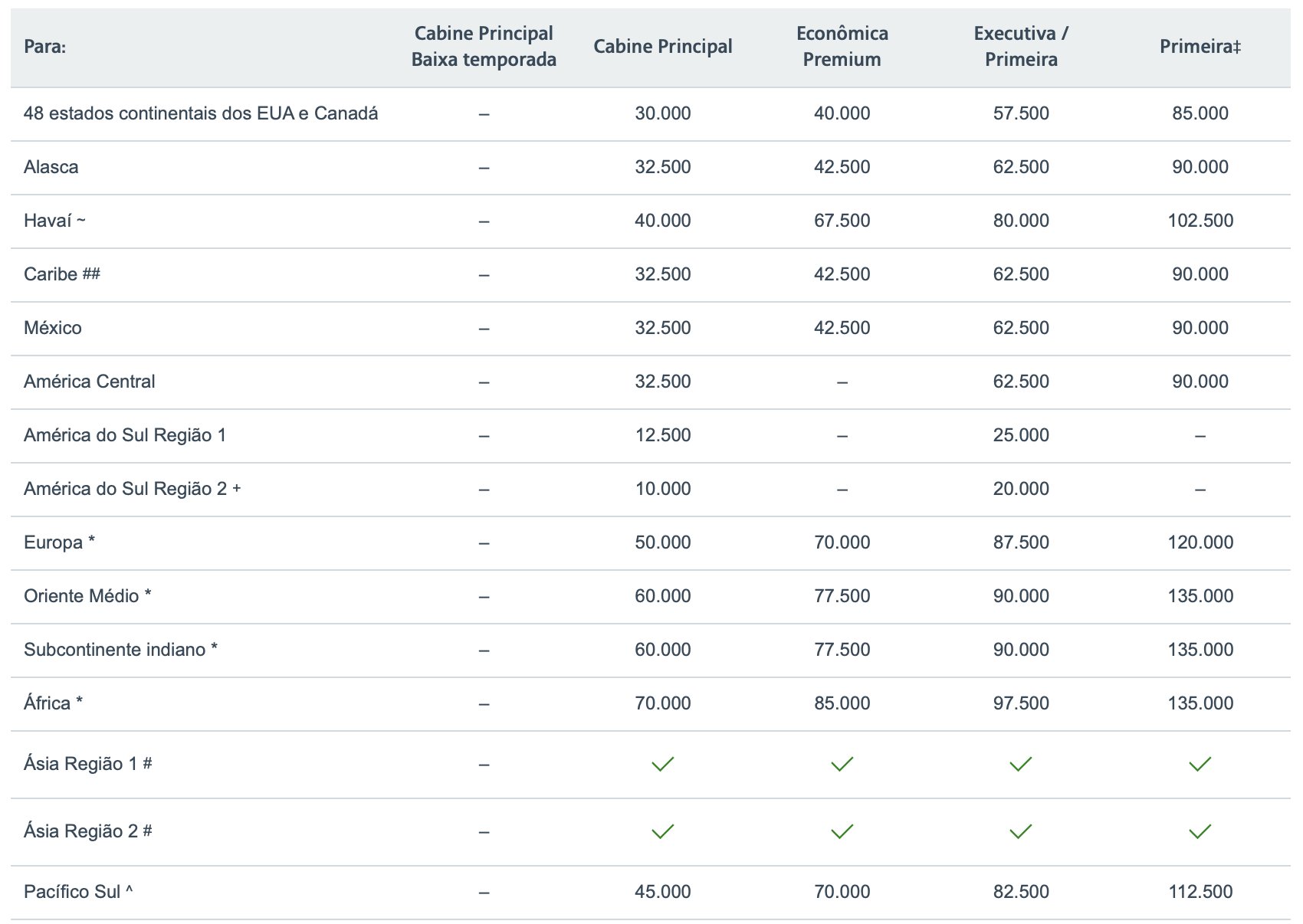Click the 45.000 value in the Pacífico Sul row
The height and width of the screenshot is (924, 1303).
(x=662, y=892)
